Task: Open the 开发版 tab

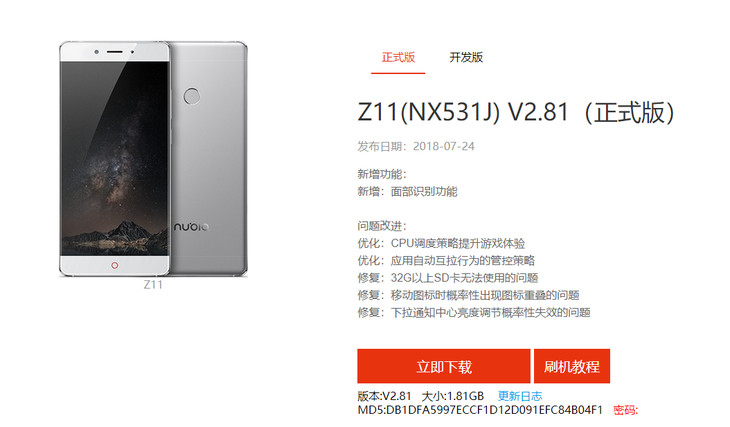Action: coord(466,57)
